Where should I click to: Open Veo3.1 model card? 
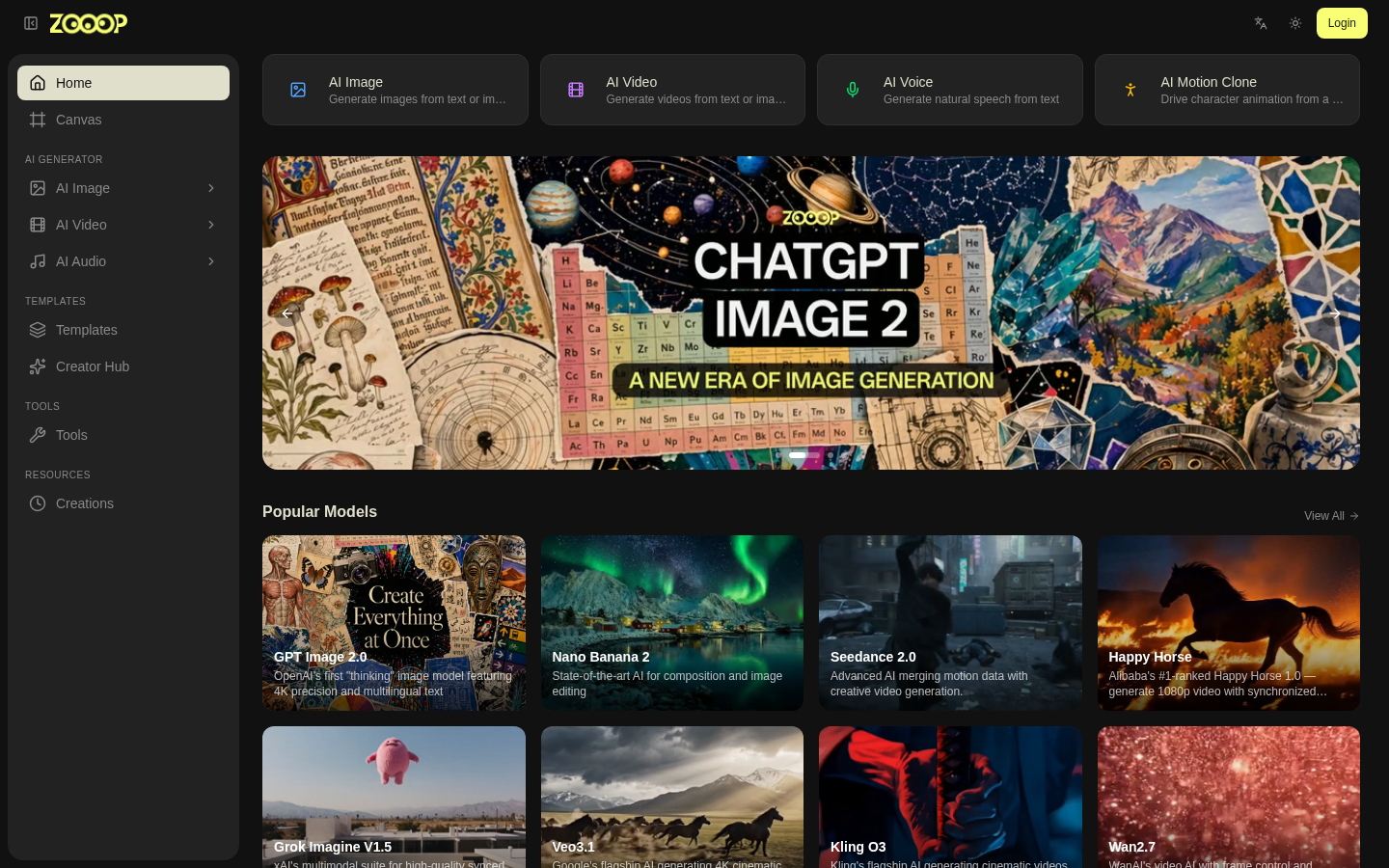tap(672, 797)
